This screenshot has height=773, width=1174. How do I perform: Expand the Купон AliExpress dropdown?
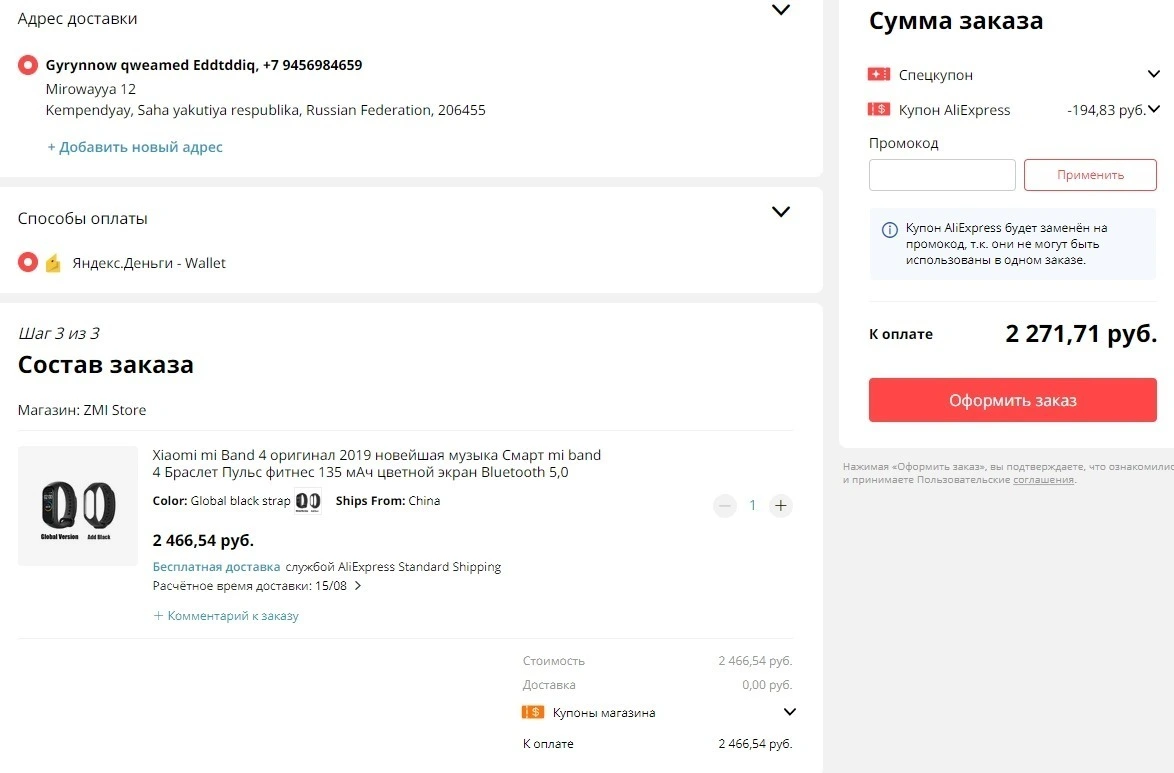tap(1154, 109)
